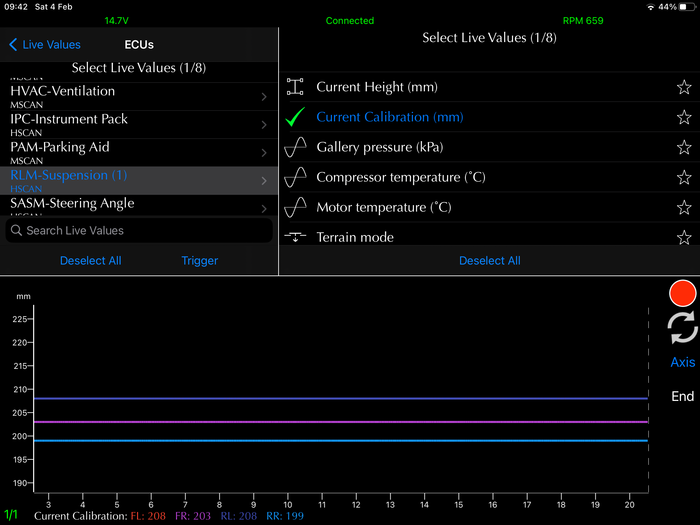Image resolution: width=700 pixels, height=525 pixels.
Task: Uncheck the Current Calibration green checkmark
Action: 295,117
